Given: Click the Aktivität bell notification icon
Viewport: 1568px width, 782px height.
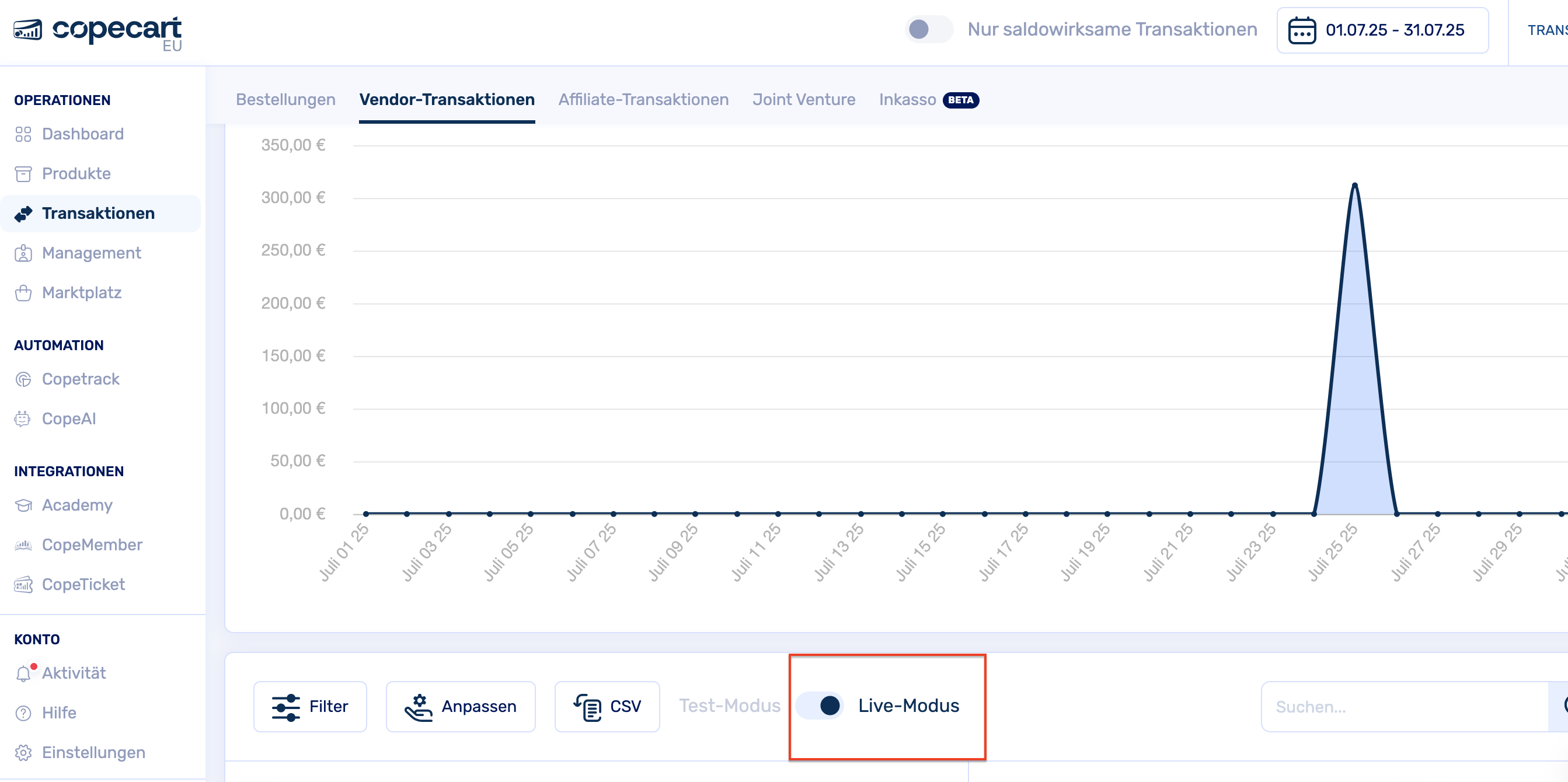Looking at the screenshot, I should pos(23,673).
